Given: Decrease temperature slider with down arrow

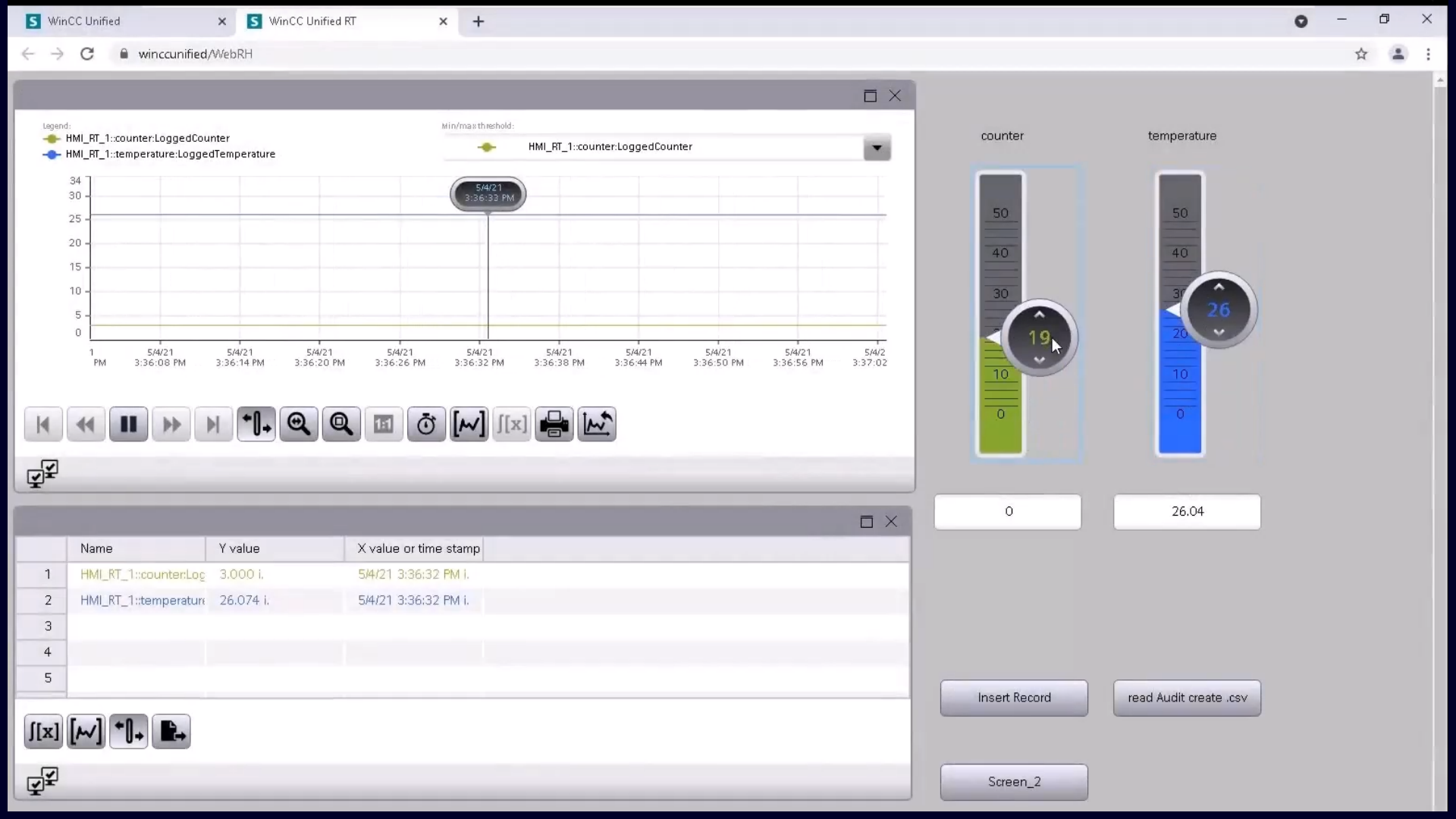Looking at the screenshot, I should [1219, 332].
